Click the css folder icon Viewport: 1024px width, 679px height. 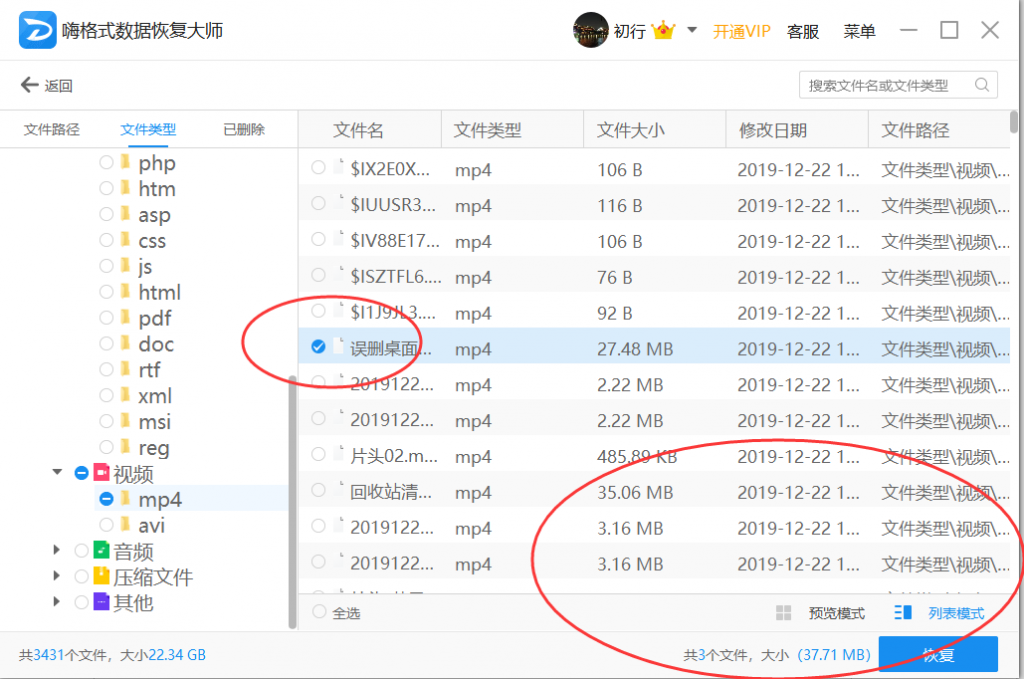click(x=125, y=240)
